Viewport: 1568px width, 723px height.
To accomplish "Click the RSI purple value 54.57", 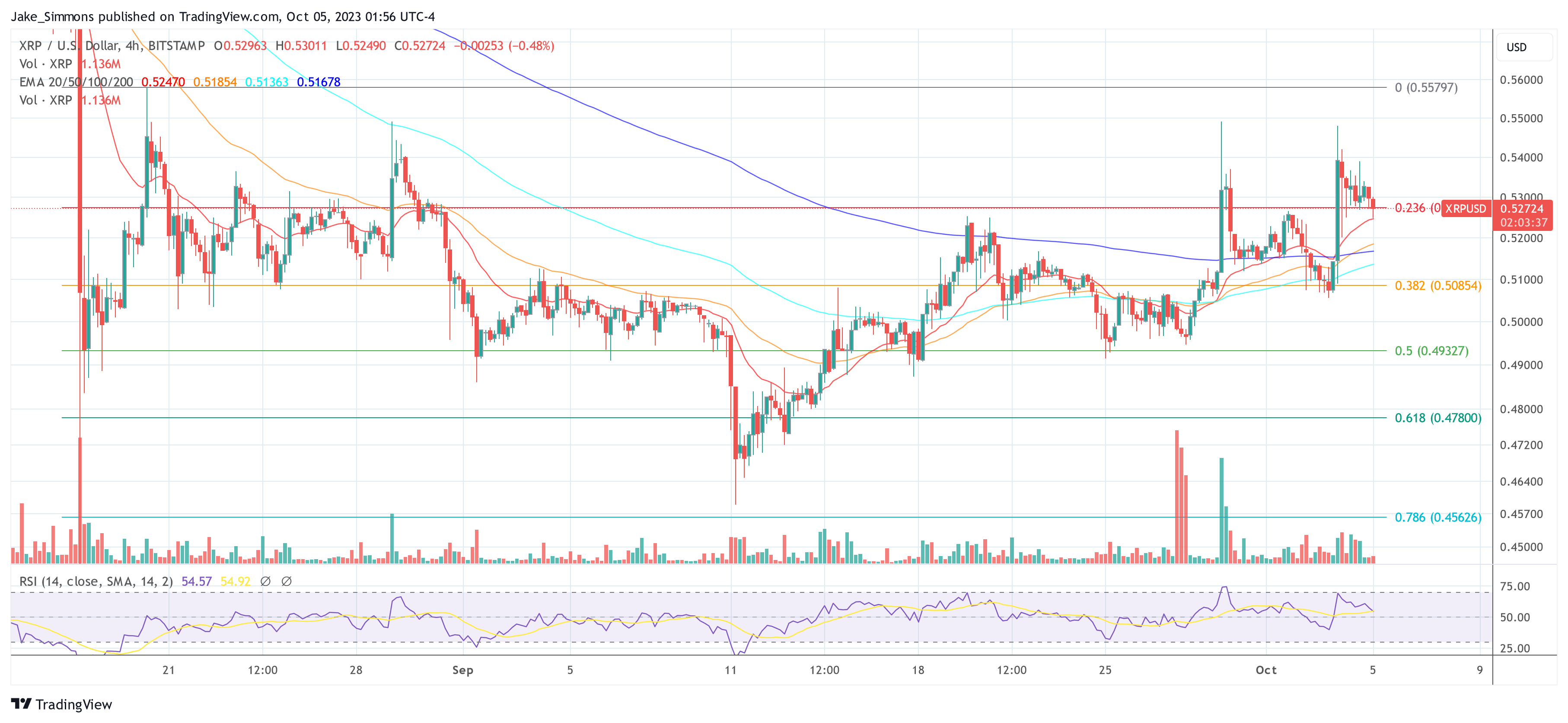I will point(197,581).
